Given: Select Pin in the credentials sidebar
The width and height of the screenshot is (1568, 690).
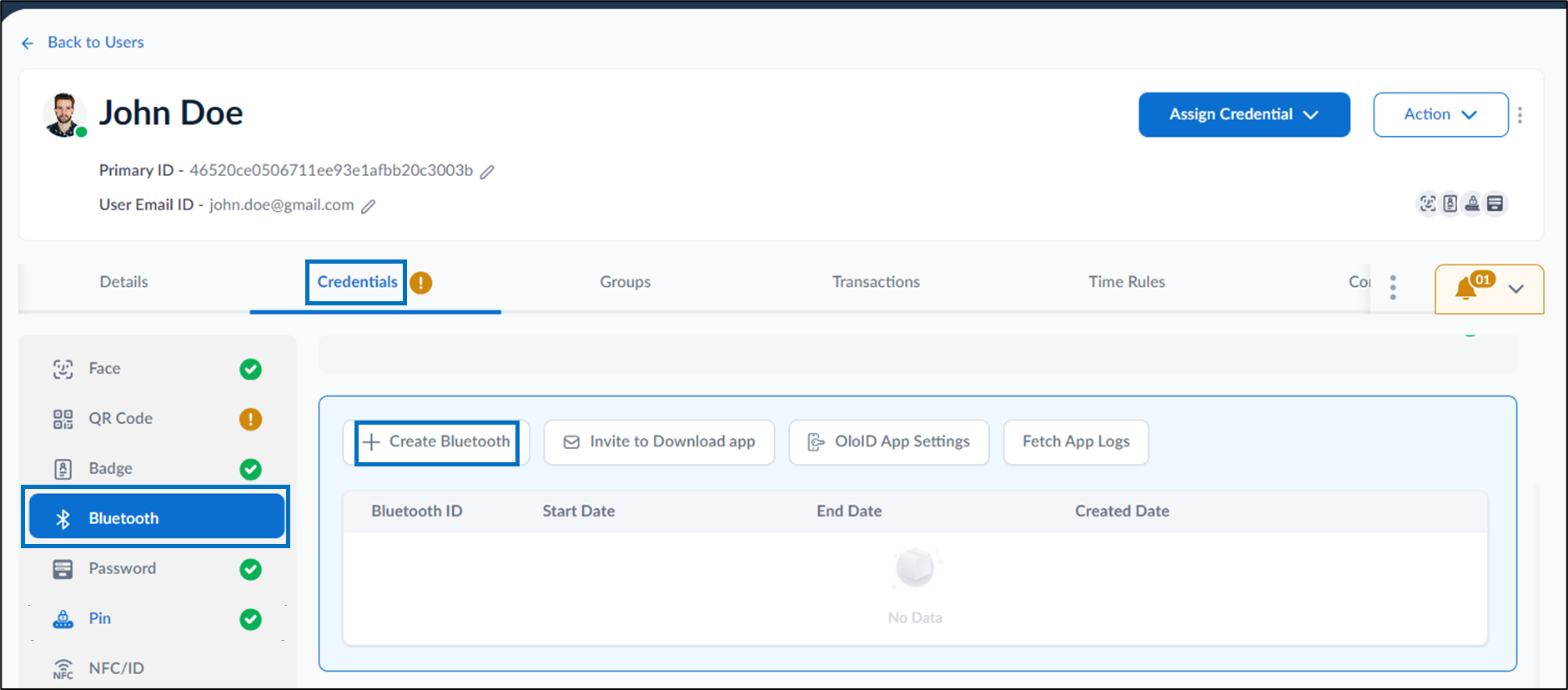Looking at the screenshot, I should point(157,619).
